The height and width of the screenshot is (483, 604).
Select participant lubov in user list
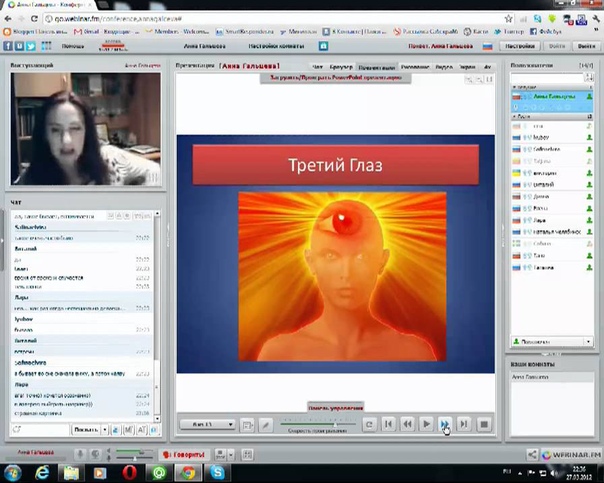552,138
